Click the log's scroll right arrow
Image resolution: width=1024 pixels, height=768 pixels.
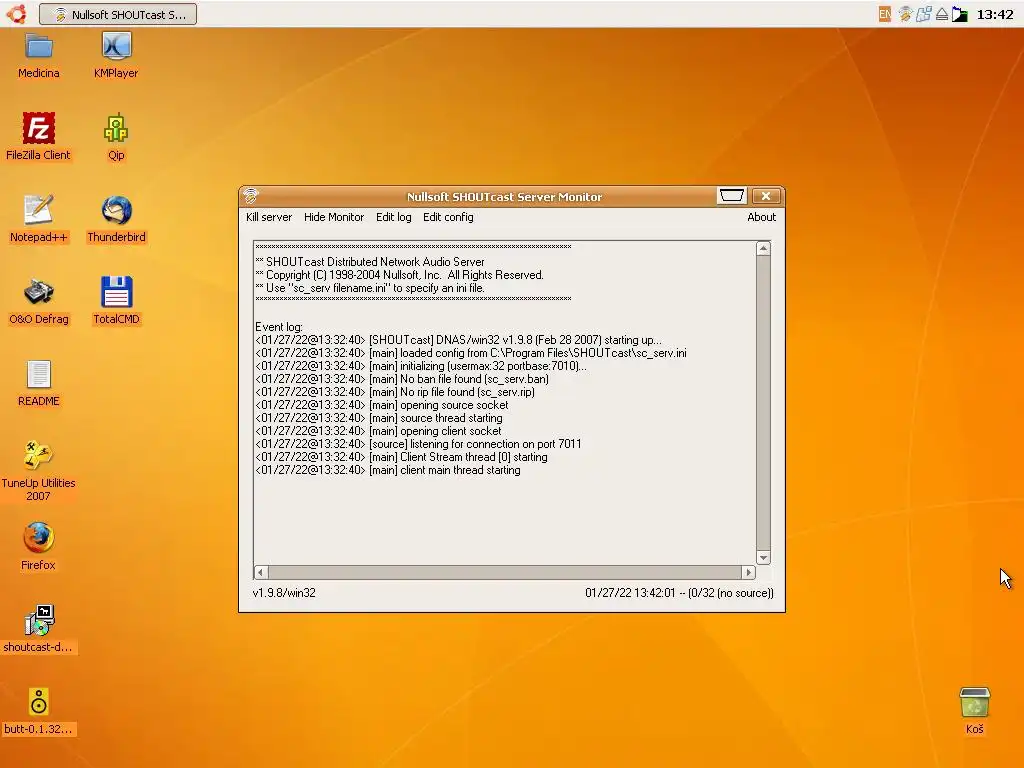coord(748,572)
